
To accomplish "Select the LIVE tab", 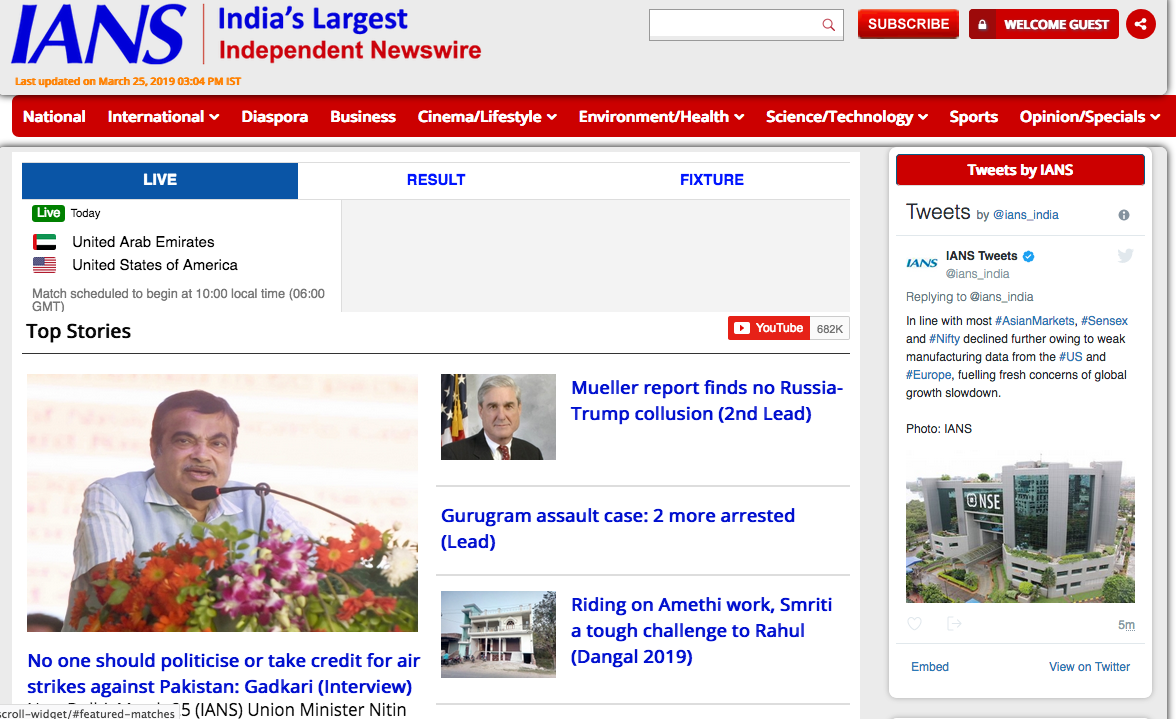I will pyautogui.click(x=160, y=180).
